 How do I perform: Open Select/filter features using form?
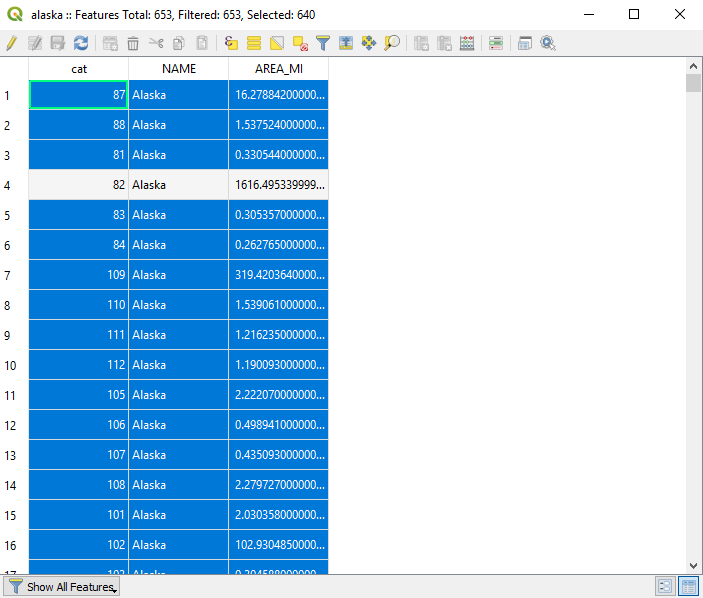click(323, 43)
